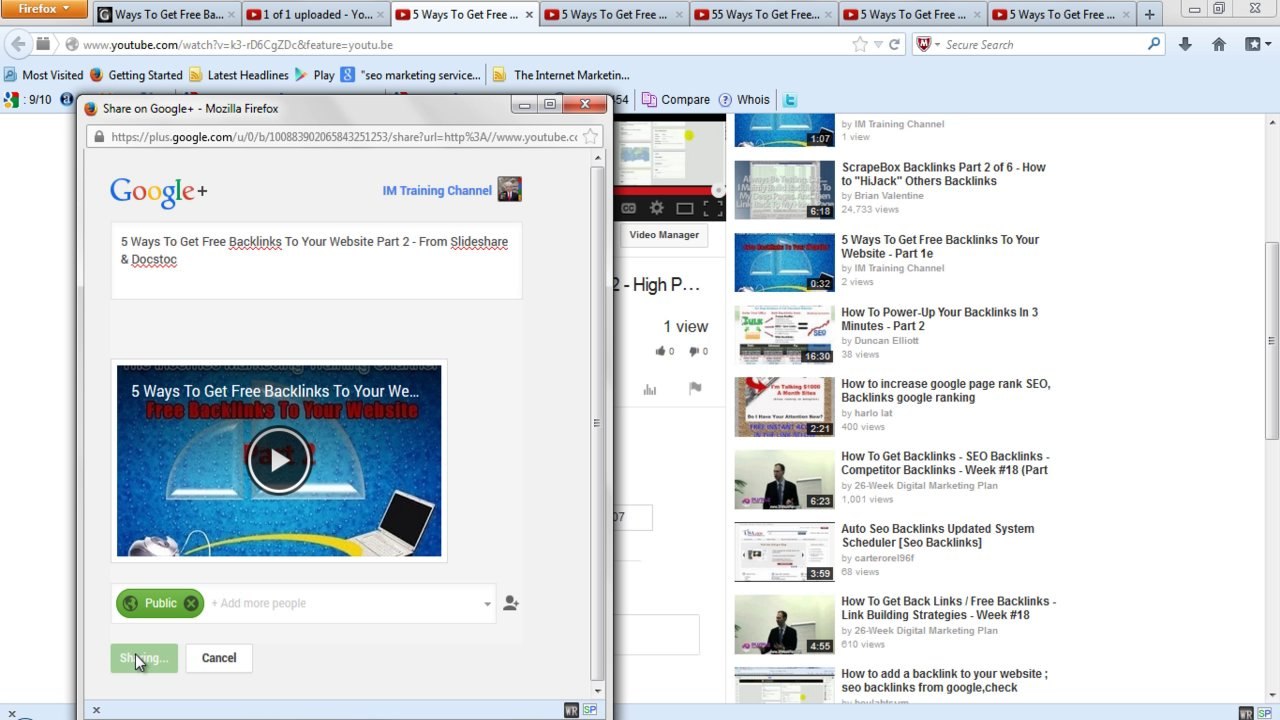Click the search magnifier in Secure Search

(1154, 44)
